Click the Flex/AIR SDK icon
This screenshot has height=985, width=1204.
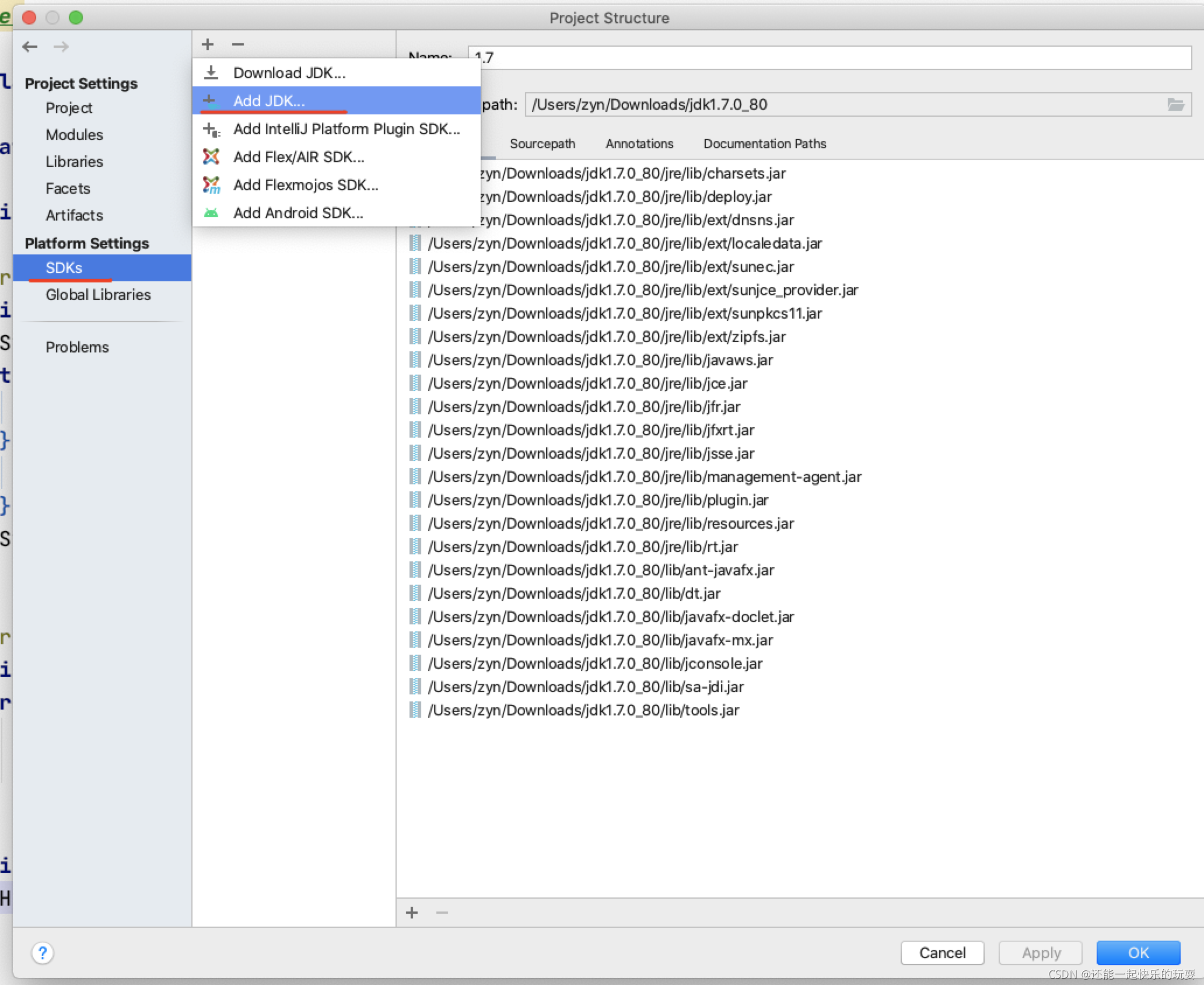coord(211,157)
